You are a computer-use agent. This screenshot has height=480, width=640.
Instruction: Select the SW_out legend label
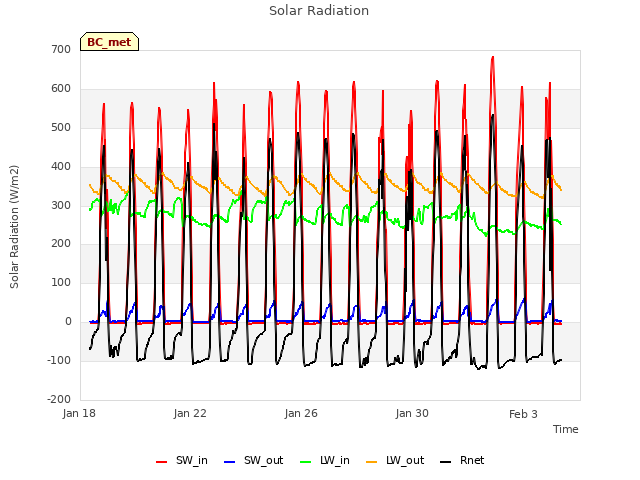pos(263,460)
